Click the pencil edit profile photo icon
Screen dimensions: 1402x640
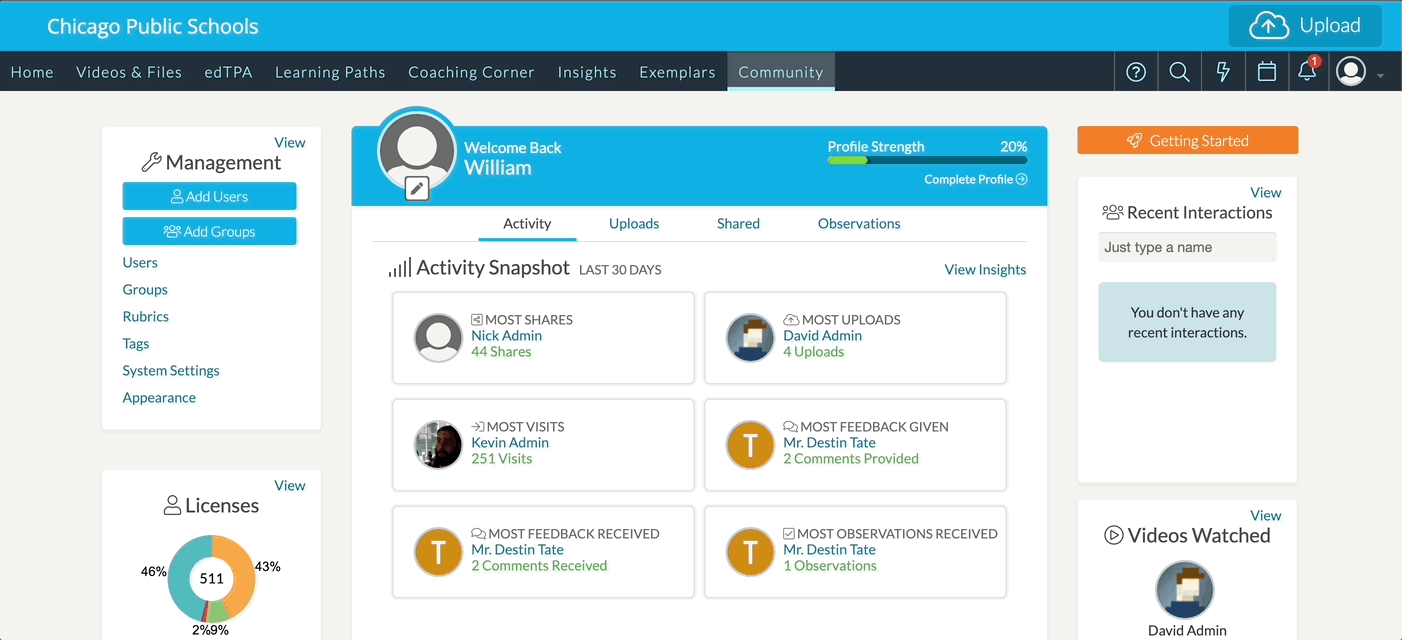pos(417,188)
